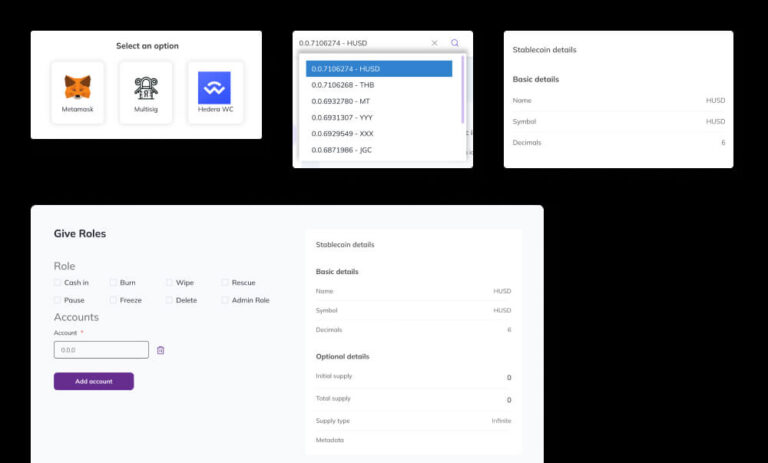Enable the Admin Role checkbox
The width and height of the screenshot is (768, 463).
click(225, 300)
